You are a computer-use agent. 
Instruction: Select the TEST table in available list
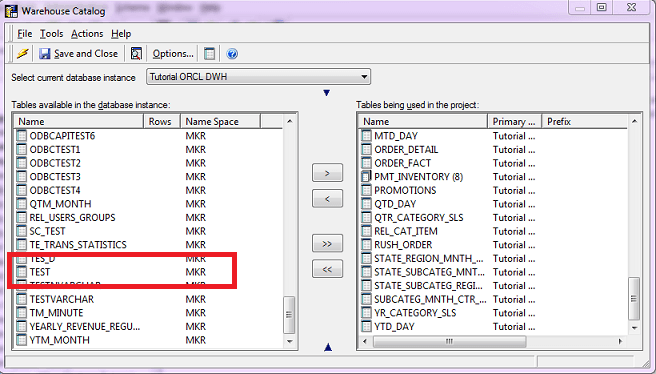point(40,272)
